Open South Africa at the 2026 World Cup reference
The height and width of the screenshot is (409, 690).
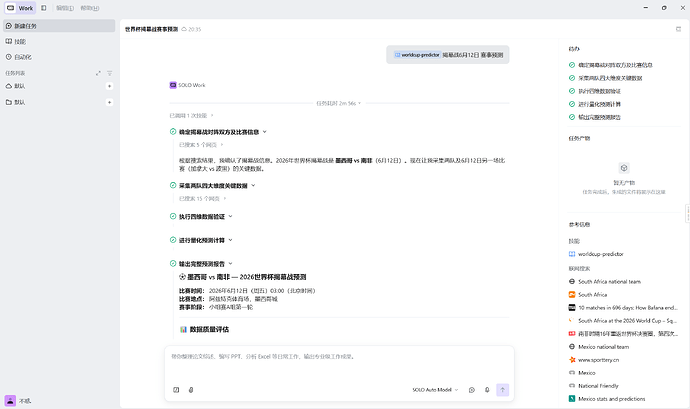(x=623, y=321)
